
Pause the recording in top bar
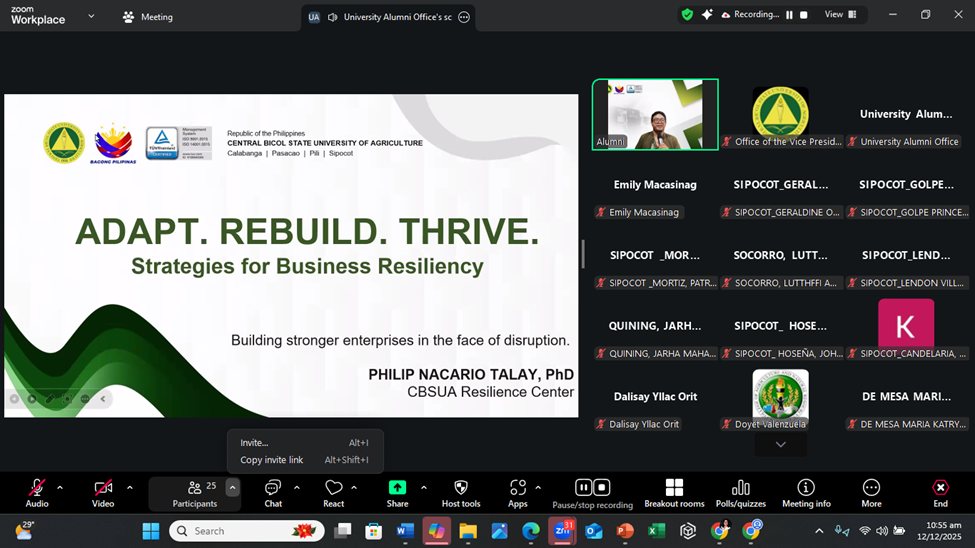(x=789, y=15)
